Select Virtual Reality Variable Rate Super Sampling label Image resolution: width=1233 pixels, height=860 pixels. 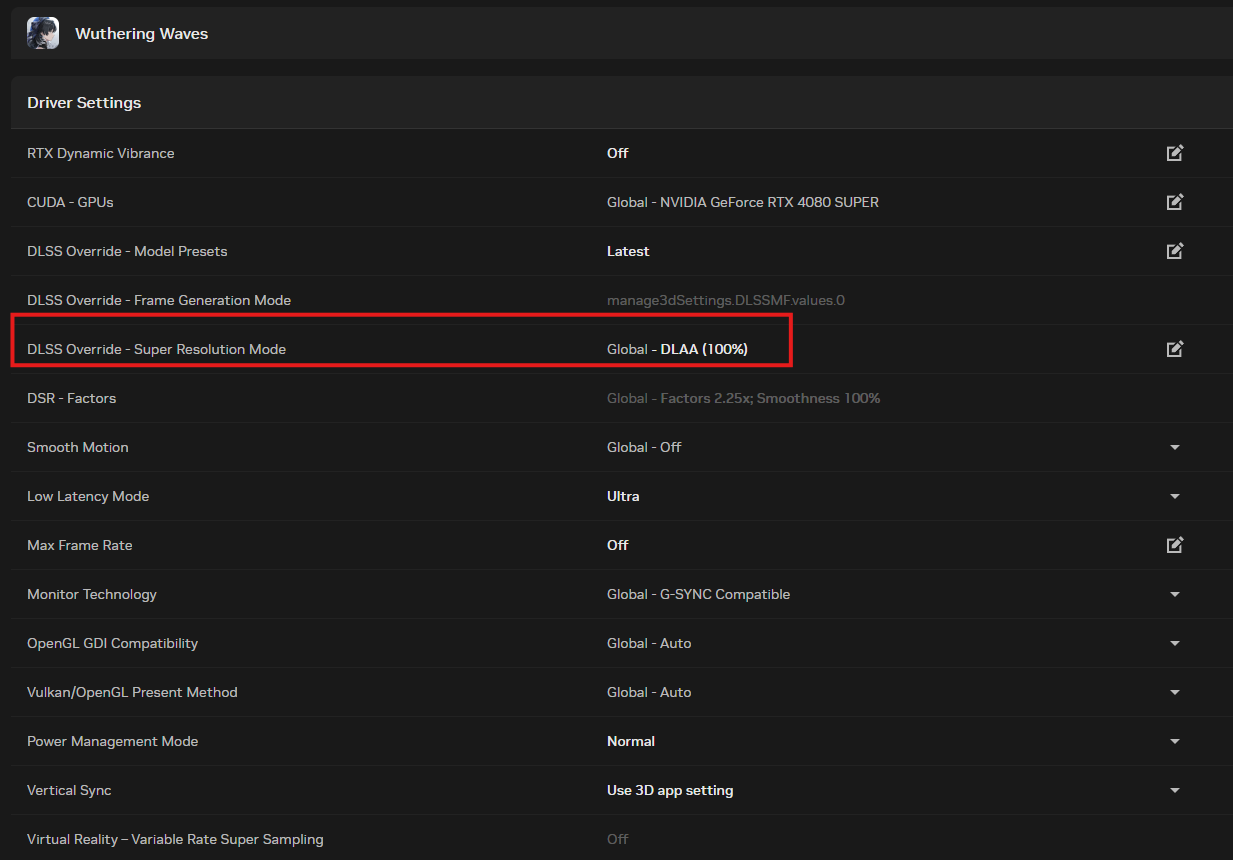[175, 839]
